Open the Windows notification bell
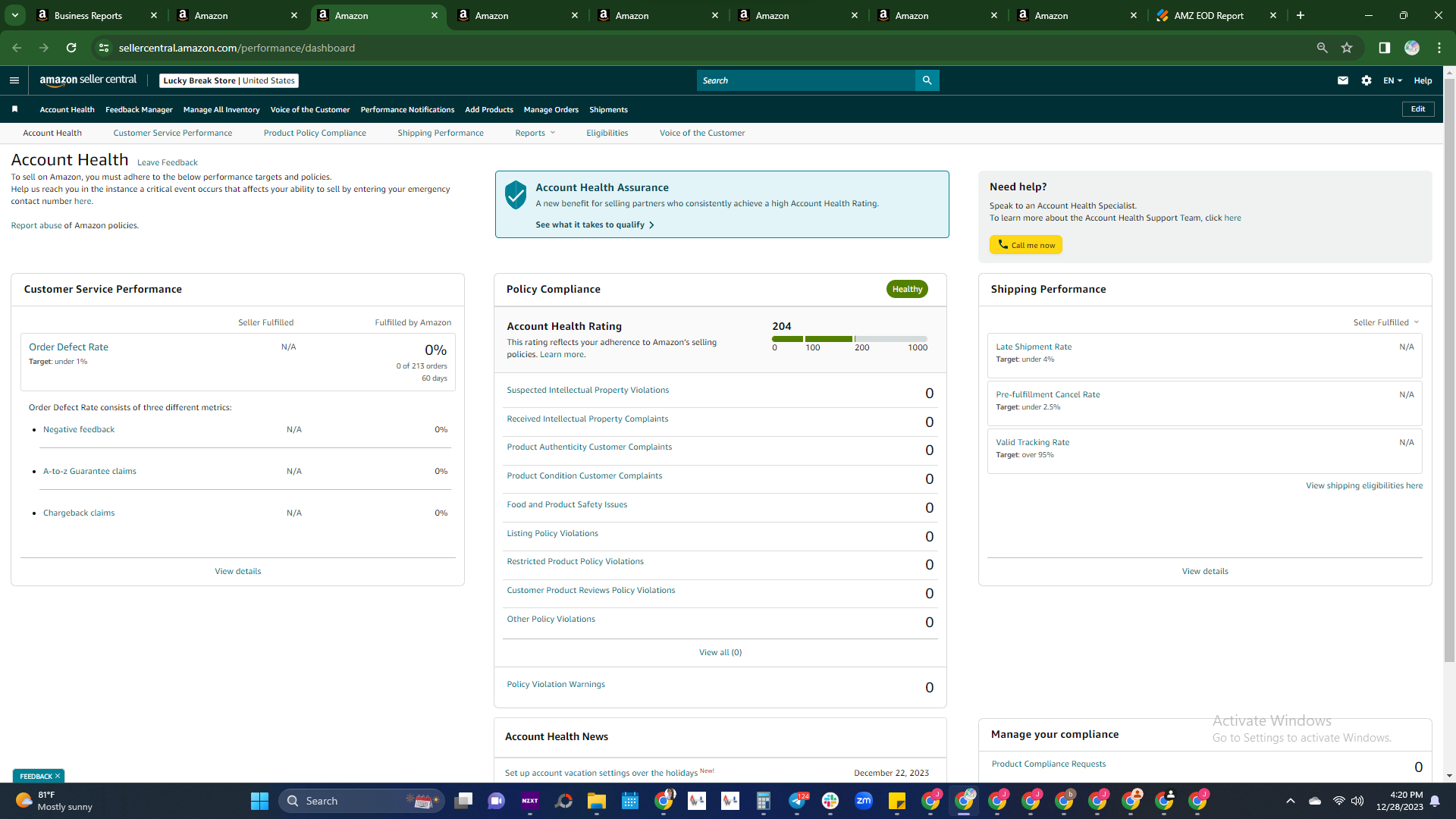This screenshot has height=819, width=1456. 1435,801
